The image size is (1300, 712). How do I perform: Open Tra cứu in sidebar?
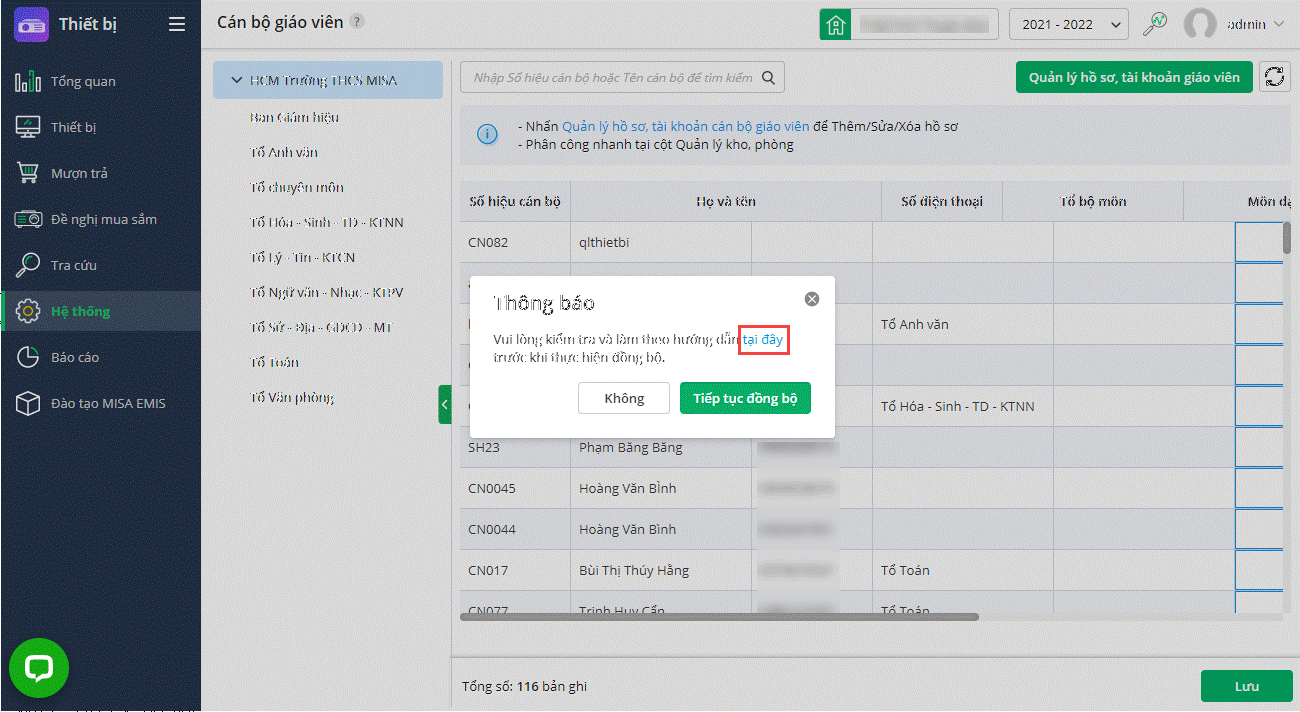point(100,265)
